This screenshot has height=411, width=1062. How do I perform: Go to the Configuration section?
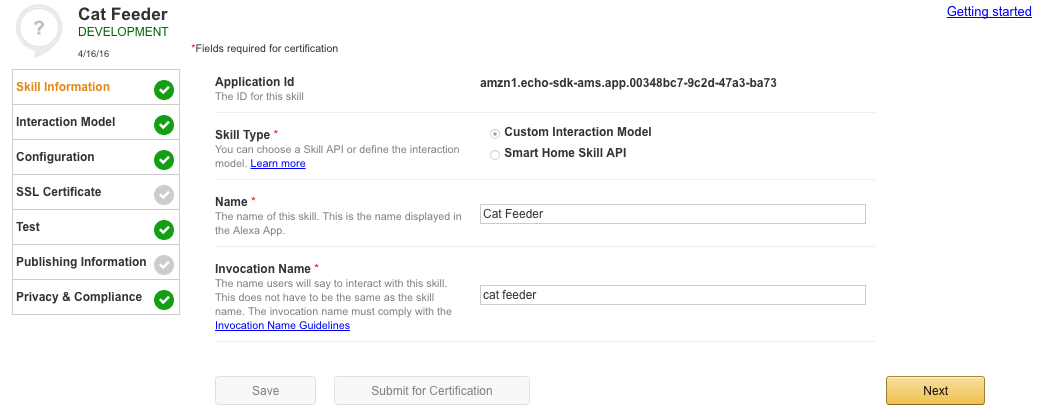(x=55, y=157)
